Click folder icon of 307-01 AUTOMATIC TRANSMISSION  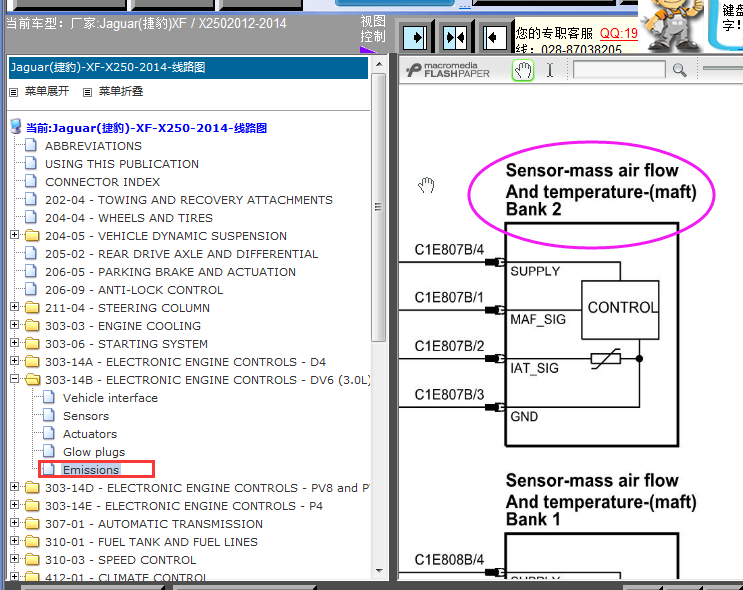pos(32,524)
